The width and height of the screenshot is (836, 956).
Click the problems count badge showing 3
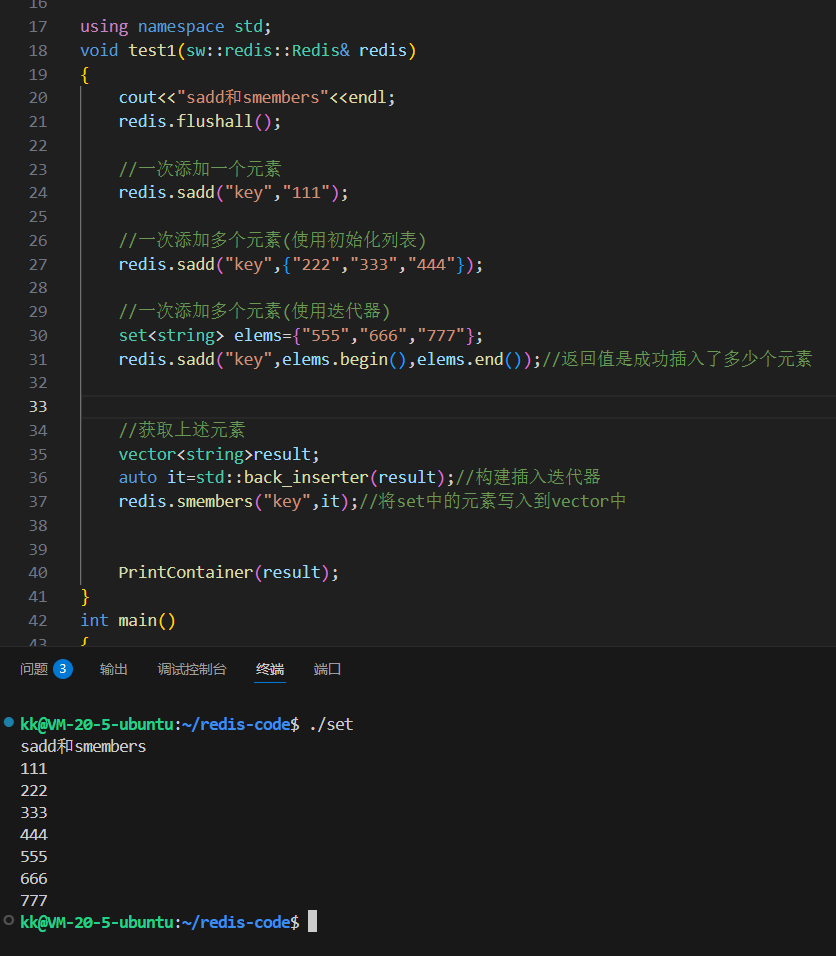click(x=63, y=669)
